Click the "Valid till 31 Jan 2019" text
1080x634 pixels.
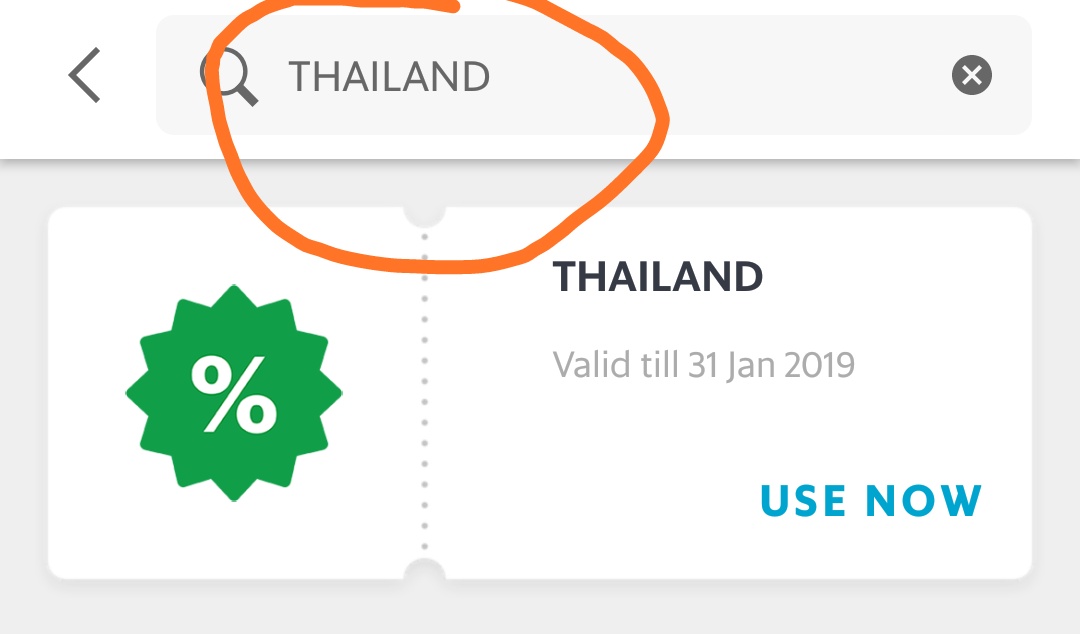[703, 365]
